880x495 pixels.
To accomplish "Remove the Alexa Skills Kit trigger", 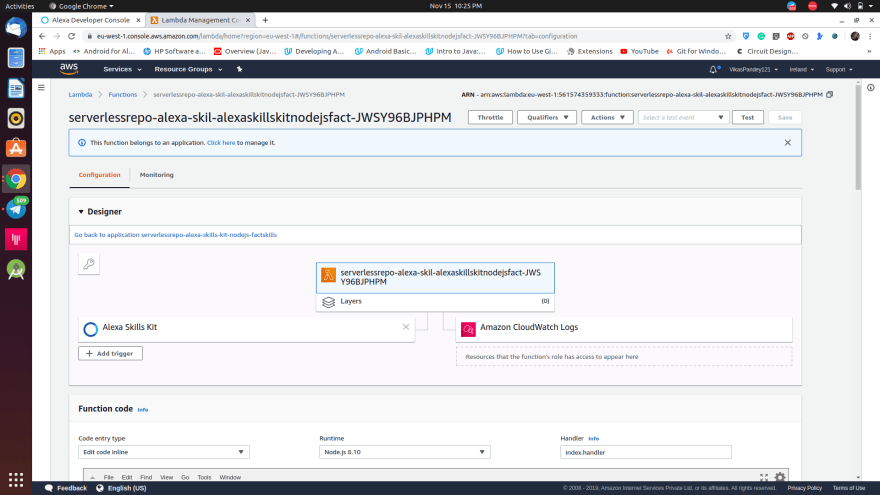I will (x=406, y=327).
